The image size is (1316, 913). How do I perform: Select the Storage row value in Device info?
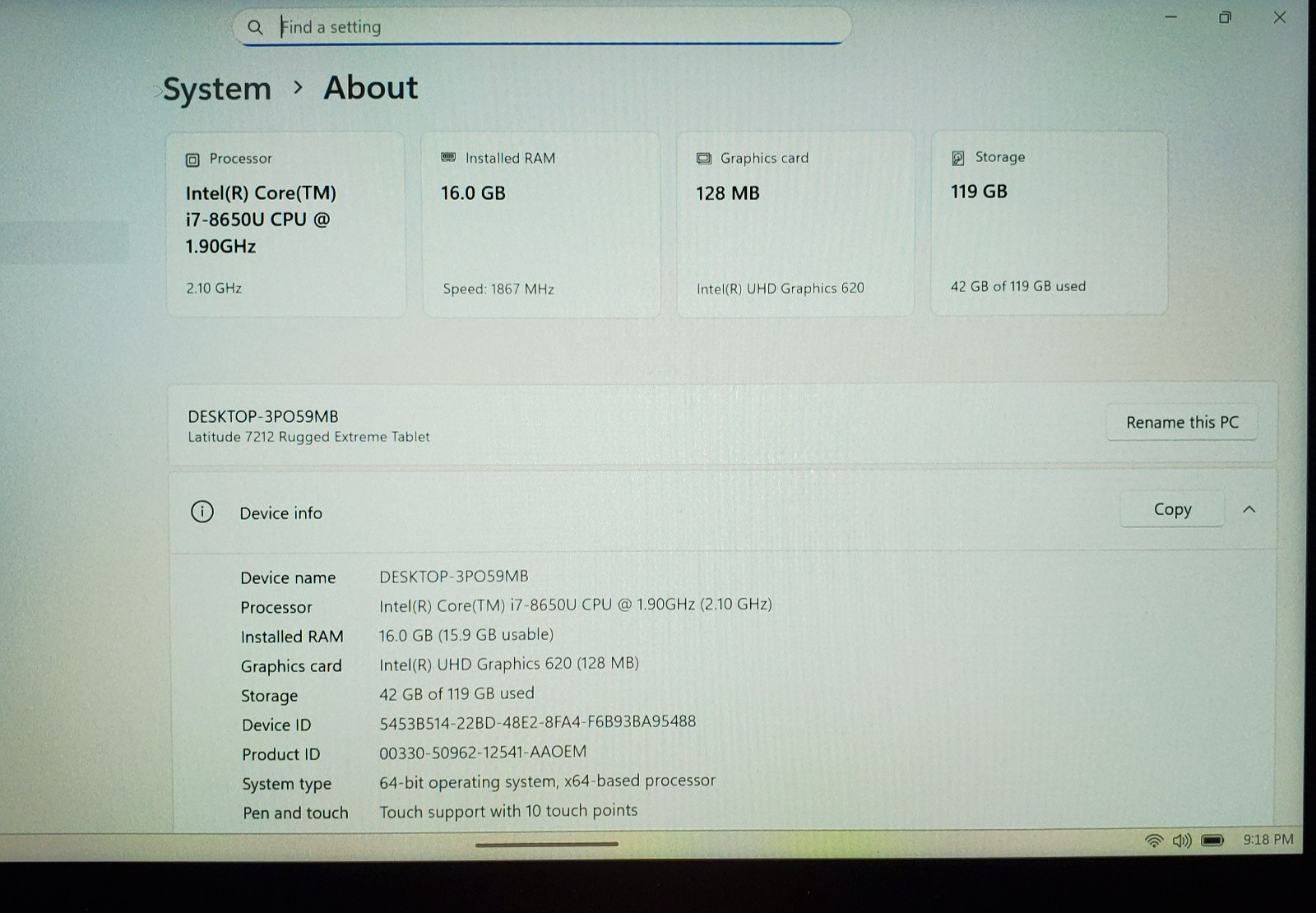click(456, 693)
